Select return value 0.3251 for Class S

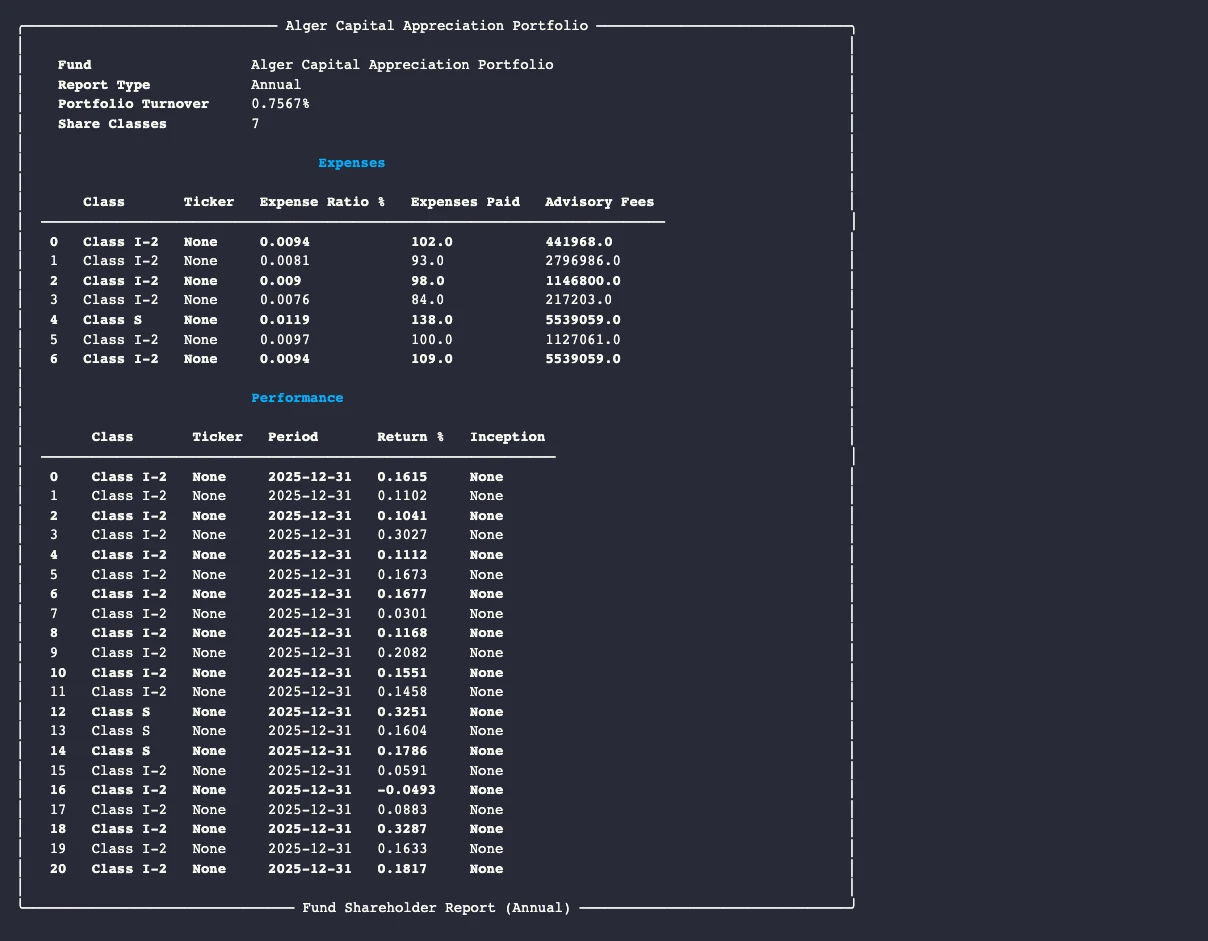[x=402, y=712]
